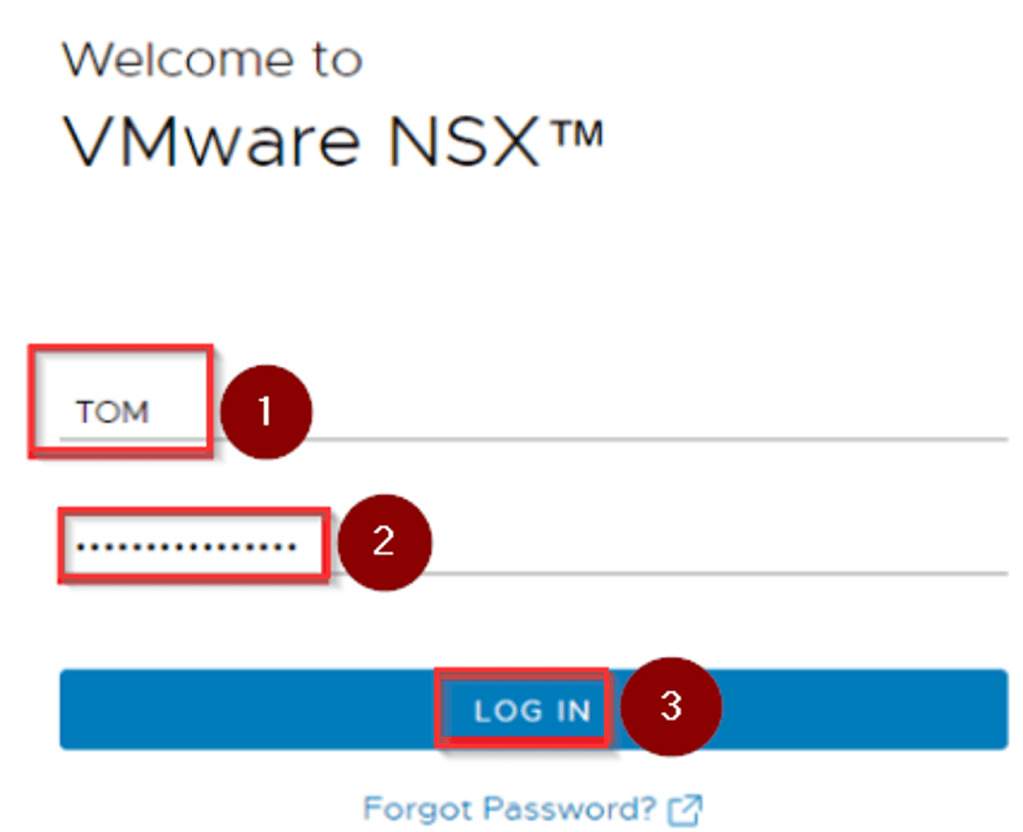Click the numbered step 3 circle marker
Viewport: 1023px width, 832px height.
tap(671, 706)
